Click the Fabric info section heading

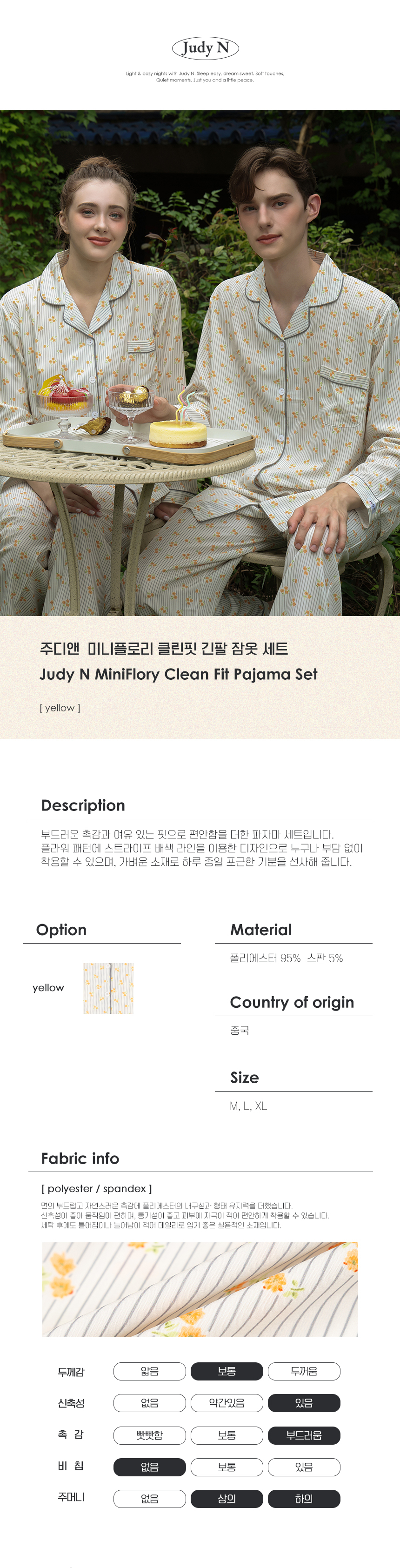pyautogui.click(x=80, y=1158)
